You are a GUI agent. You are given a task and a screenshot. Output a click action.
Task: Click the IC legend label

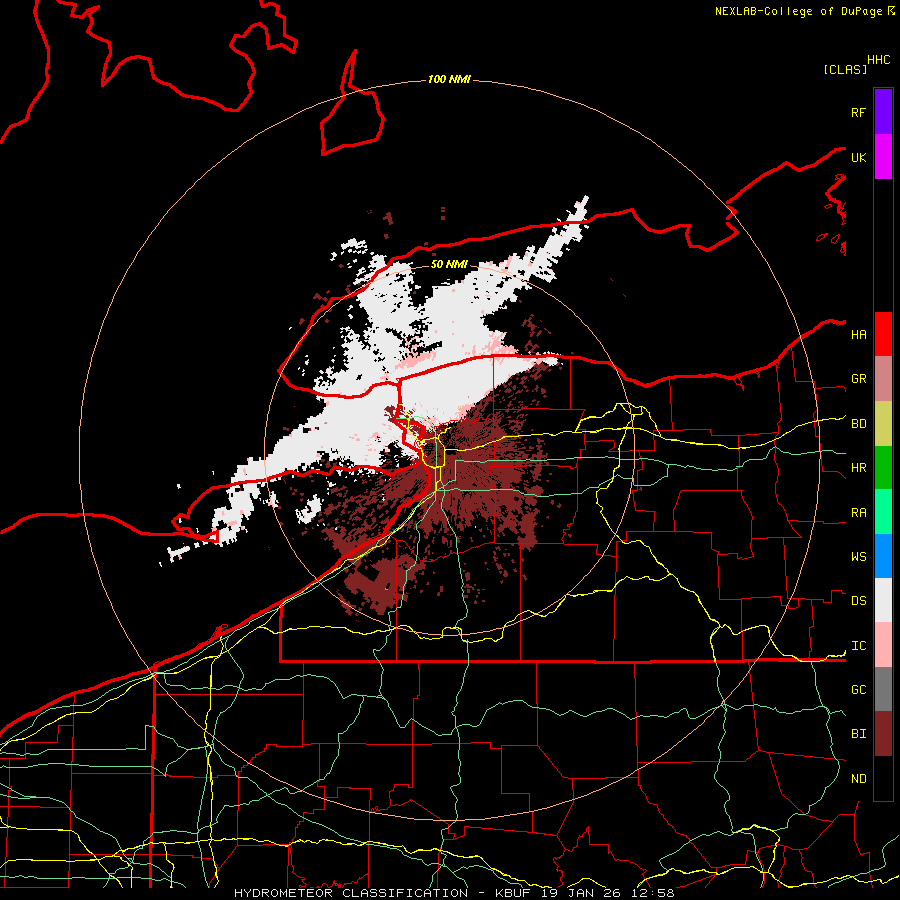858,646
